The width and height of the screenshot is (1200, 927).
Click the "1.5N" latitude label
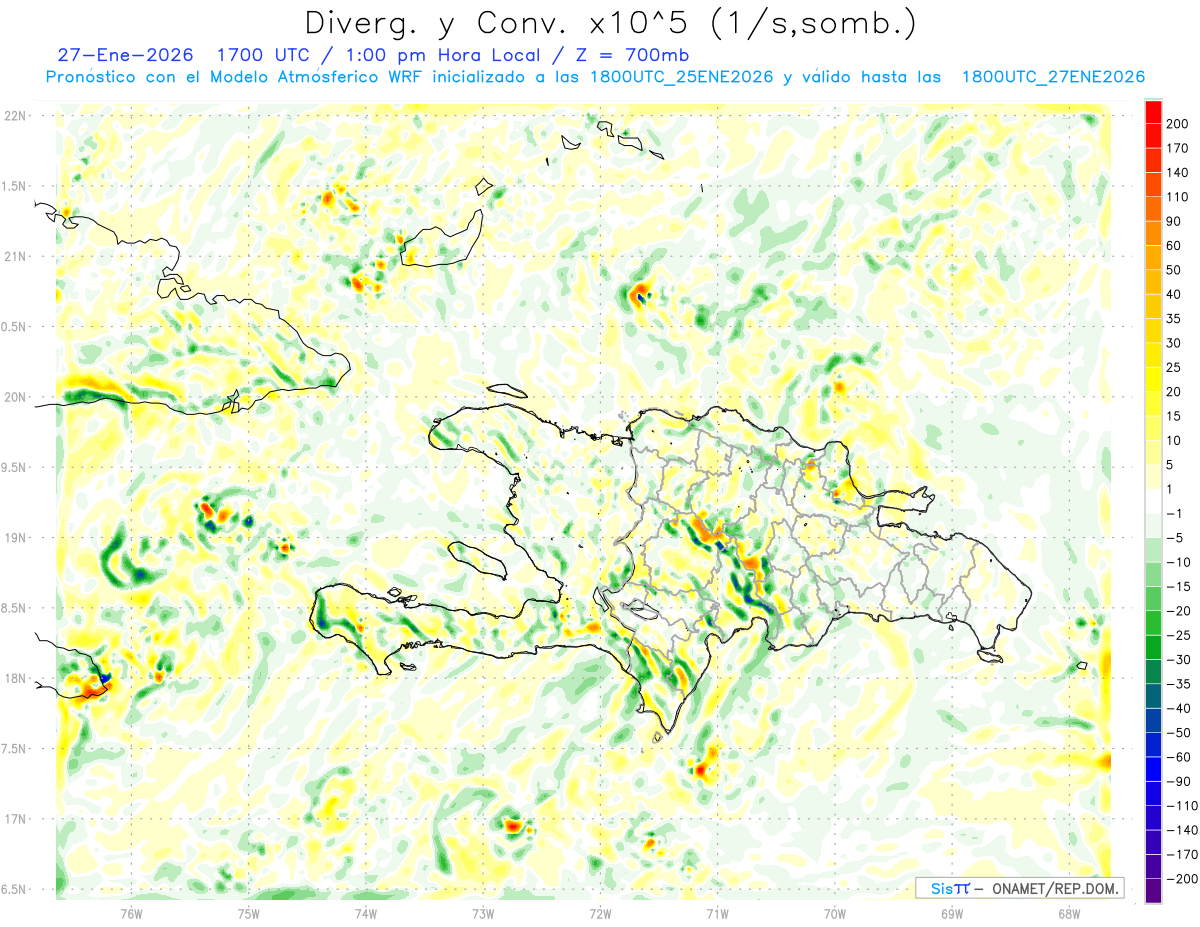click(x=15, y=186)
